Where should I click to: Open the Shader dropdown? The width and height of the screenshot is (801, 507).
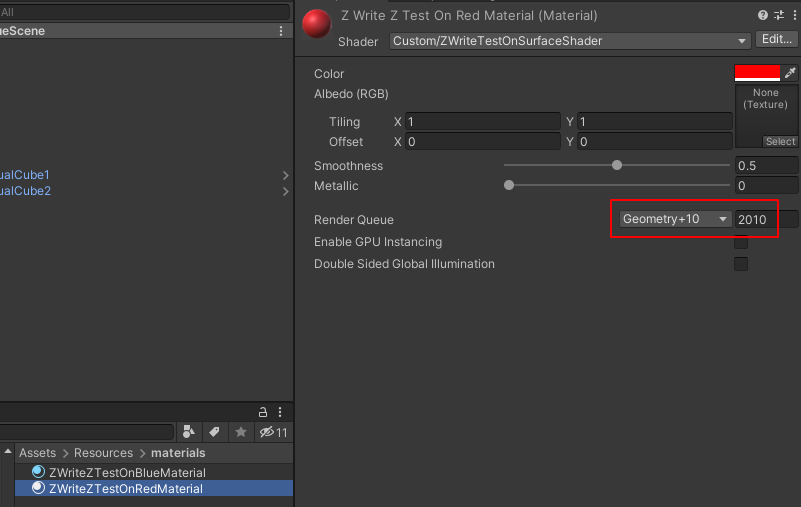tap(570, 41)
